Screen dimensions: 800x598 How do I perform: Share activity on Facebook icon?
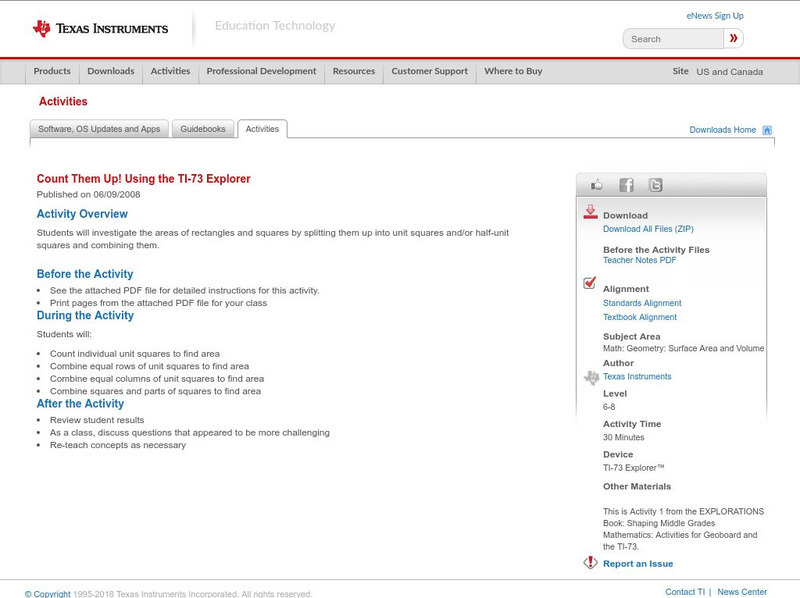point(626,185)
